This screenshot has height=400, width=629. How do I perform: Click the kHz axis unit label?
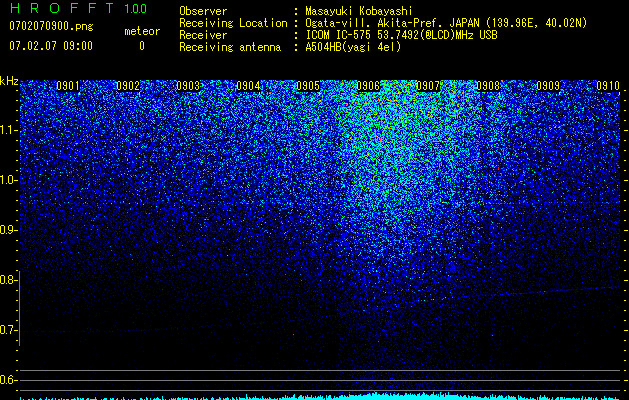(x=9, y=81)
